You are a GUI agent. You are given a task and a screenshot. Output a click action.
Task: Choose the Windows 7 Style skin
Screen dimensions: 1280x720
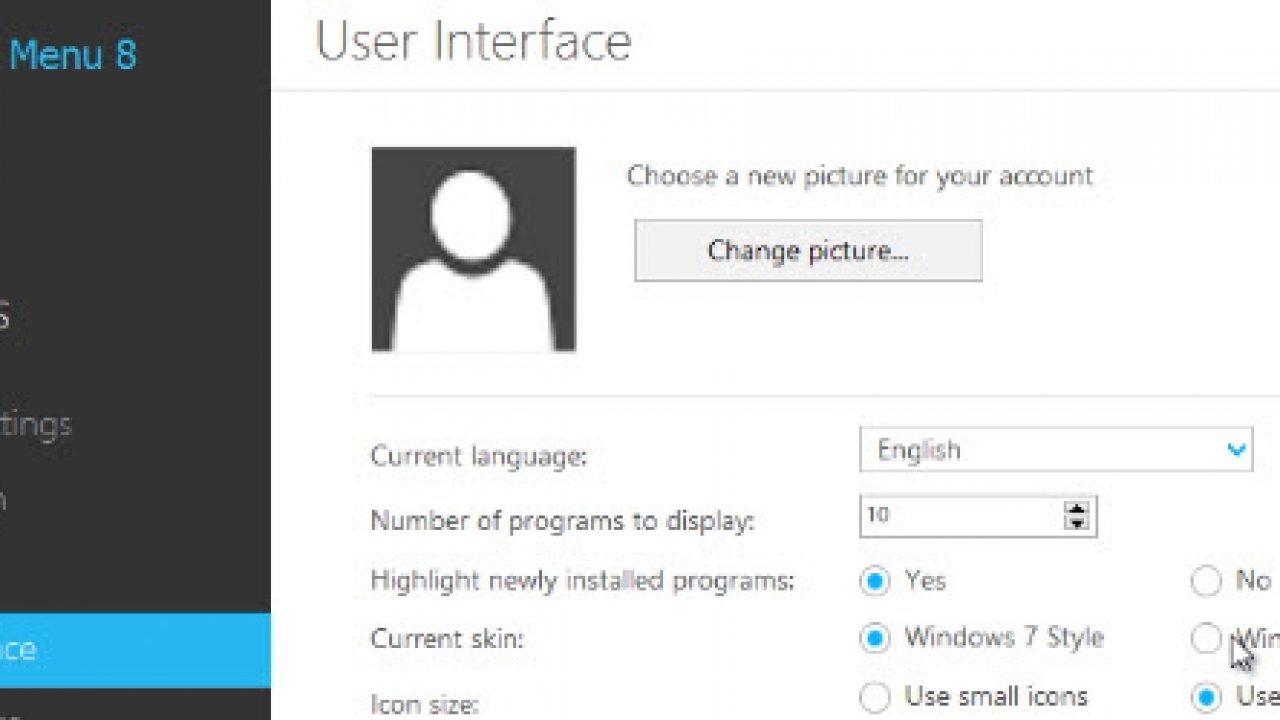pyautogui.click(x=875, y=638)
